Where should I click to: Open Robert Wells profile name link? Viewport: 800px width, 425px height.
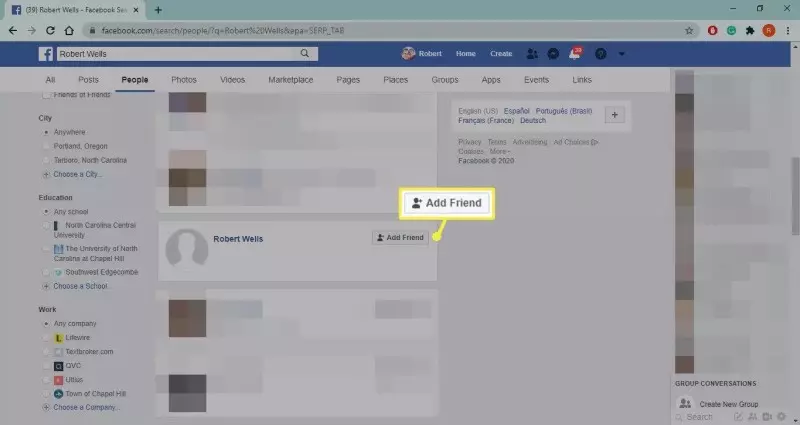coord(238,239)
